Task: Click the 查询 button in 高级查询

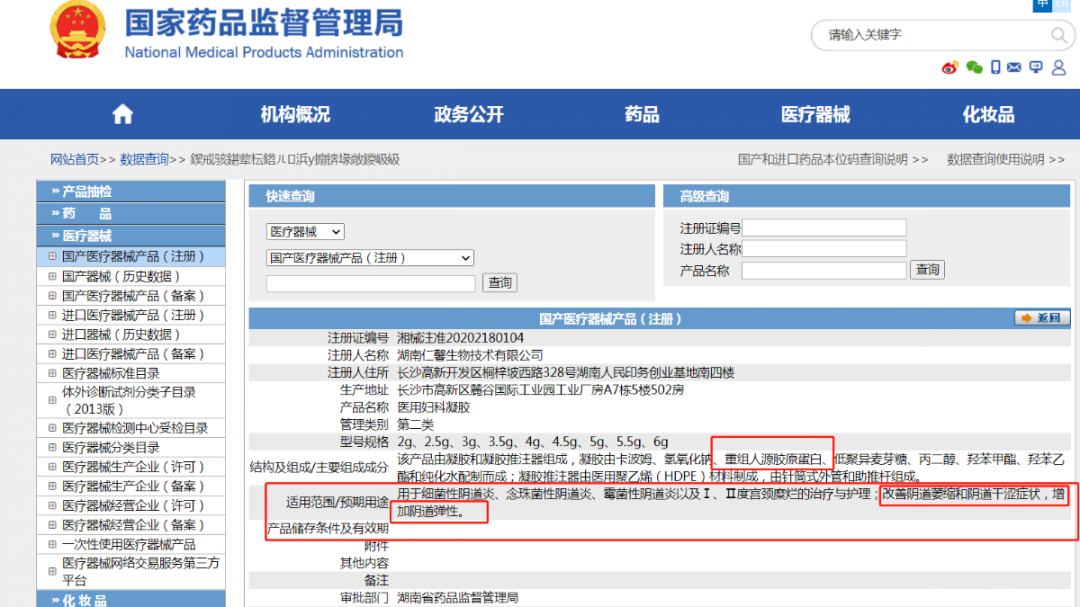Action: click(x=926, y=269)
